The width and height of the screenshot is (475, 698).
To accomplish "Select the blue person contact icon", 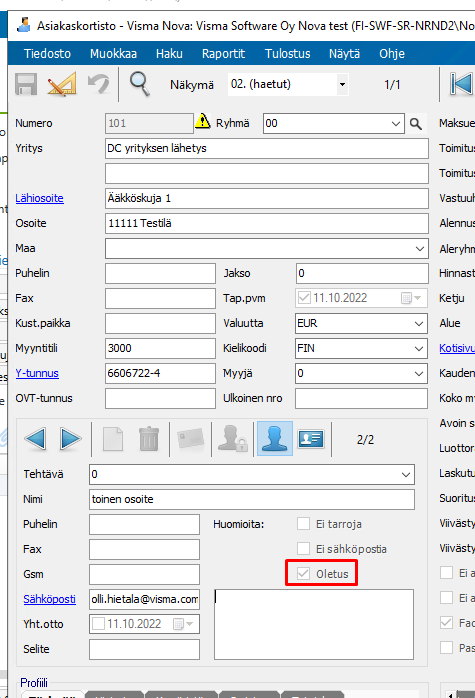I will tap(275, 438).
